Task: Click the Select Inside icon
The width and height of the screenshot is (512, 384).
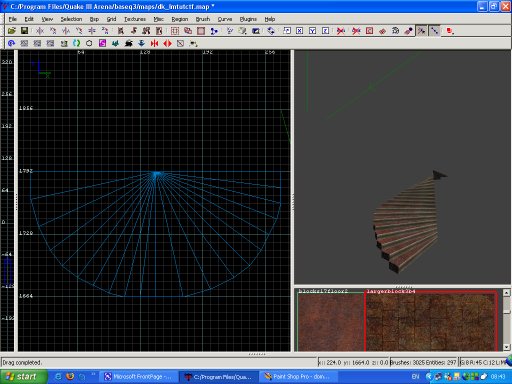Action: pyautogui.click(x=159, y=31)
